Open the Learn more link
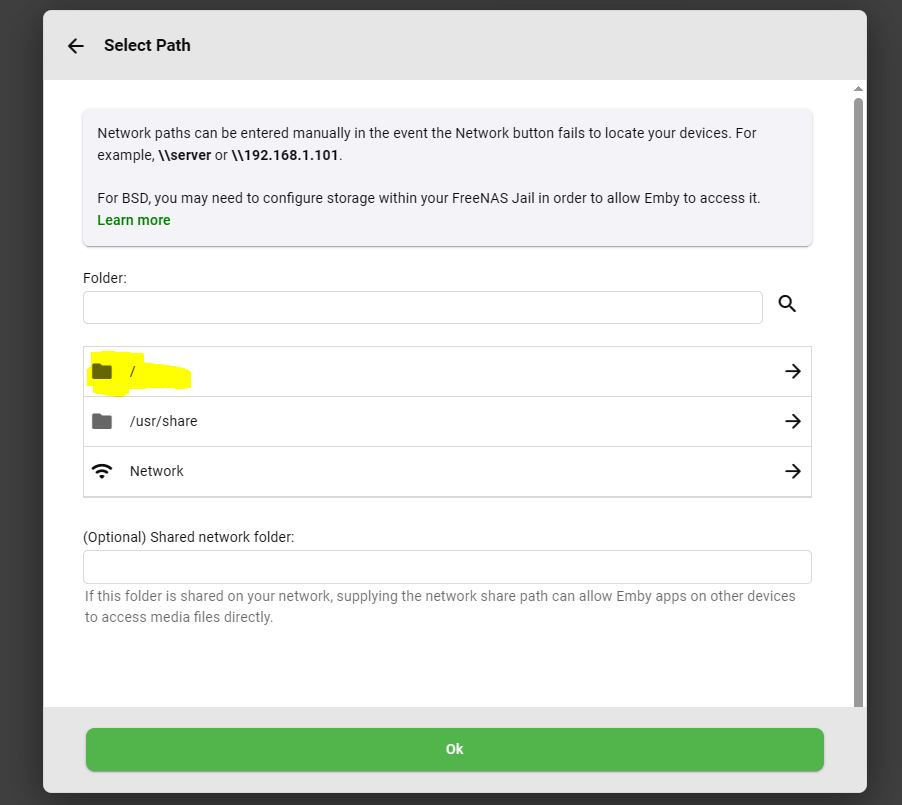This screenshot has height=805, width=902. [x=133, y=220]
